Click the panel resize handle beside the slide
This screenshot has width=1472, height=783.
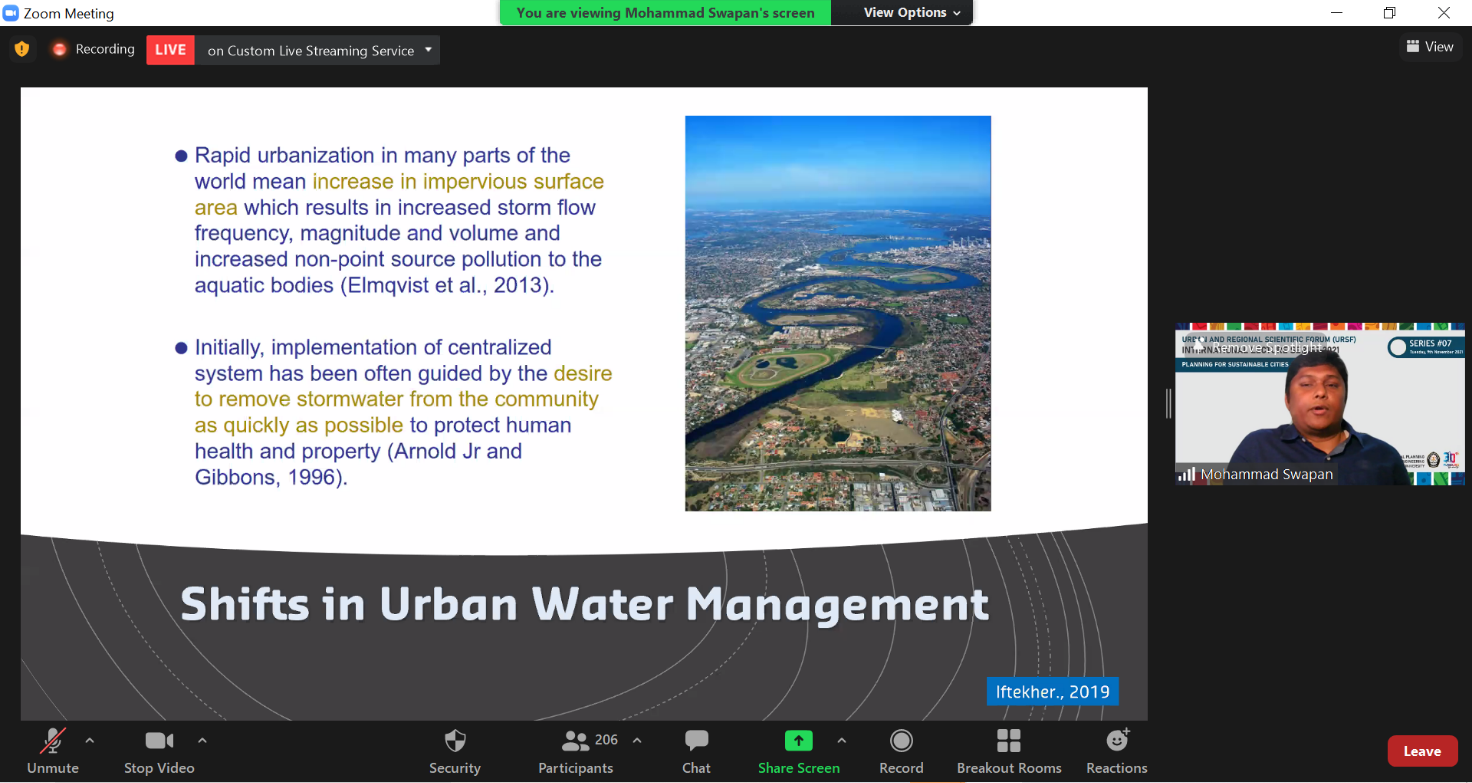pyautogui.click(x=1167, y=404)
